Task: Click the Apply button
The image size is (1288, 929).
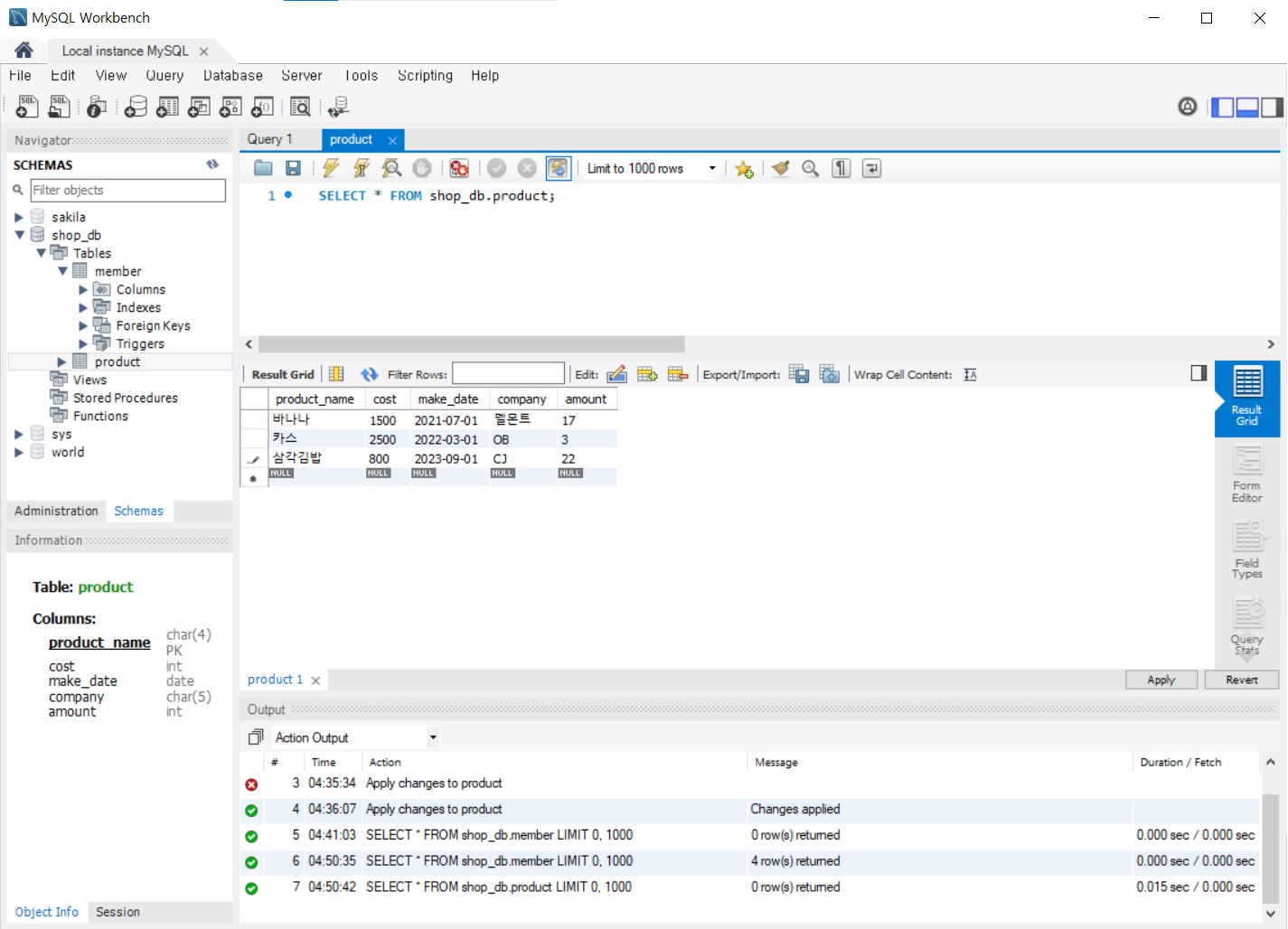Action: point(1161,680)
